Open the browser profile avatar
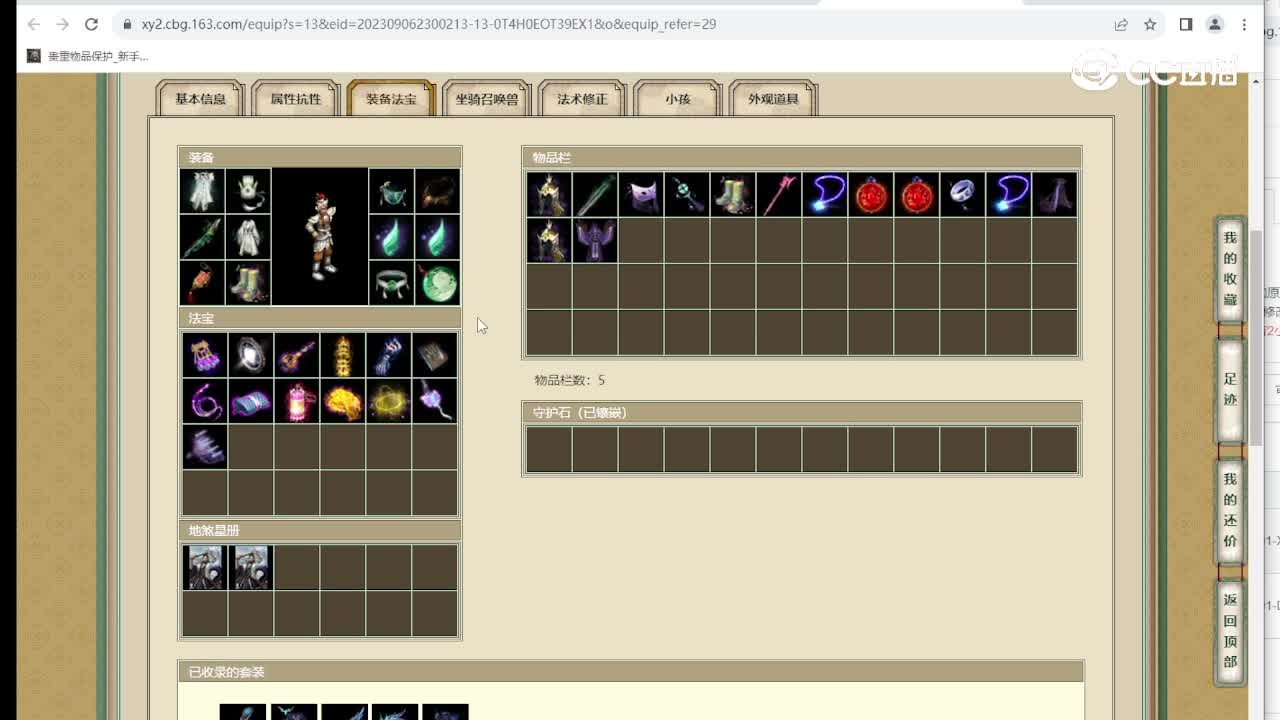1280x720 pixels. click(1215, 24)
